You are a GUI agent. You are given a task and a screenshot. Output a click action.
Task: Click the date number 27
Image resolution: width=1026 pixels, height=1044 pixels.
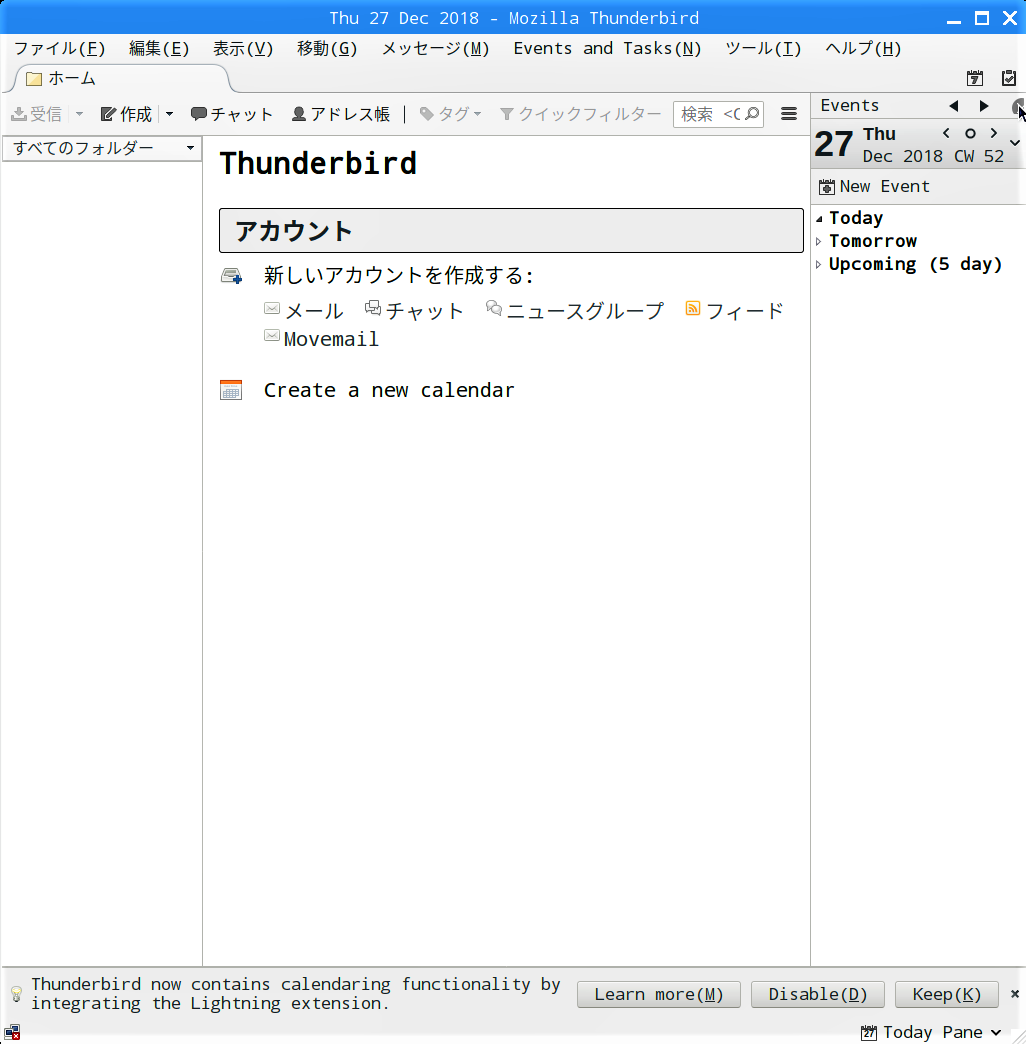pos(834,144)
